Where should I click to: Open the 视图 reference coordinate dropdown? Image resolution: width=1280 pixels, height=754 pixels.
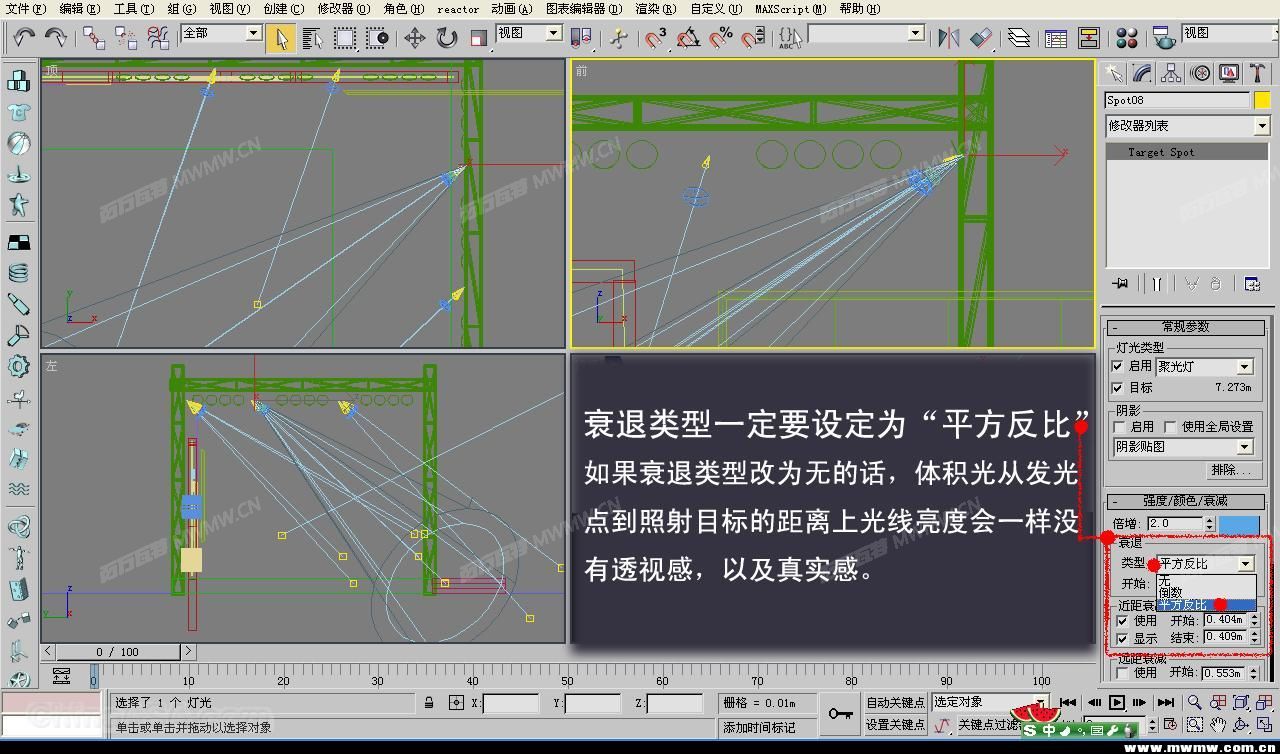pos(529,33)
